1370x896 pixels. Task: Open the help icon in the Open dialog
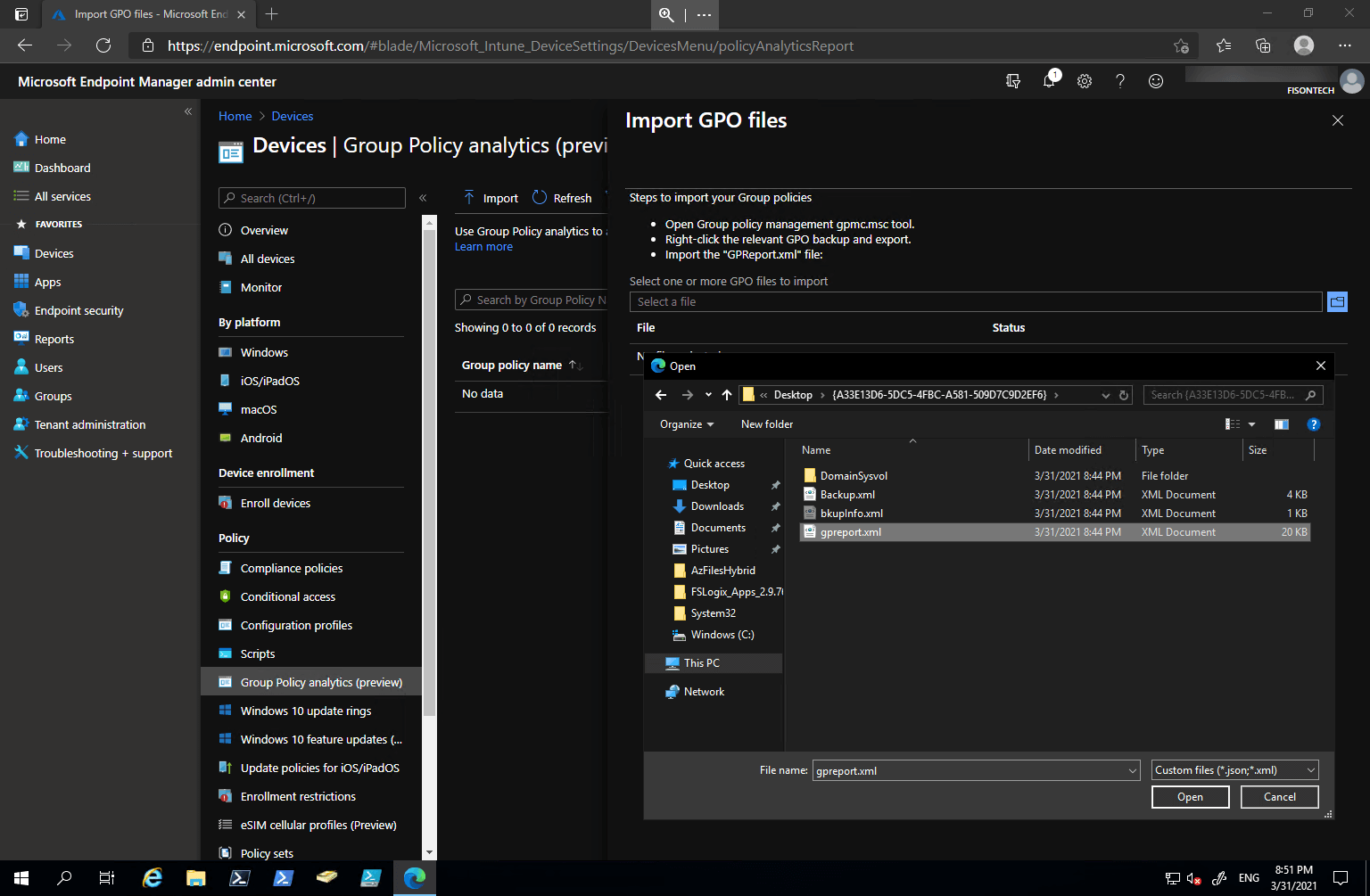click(x=1313, y=424)
